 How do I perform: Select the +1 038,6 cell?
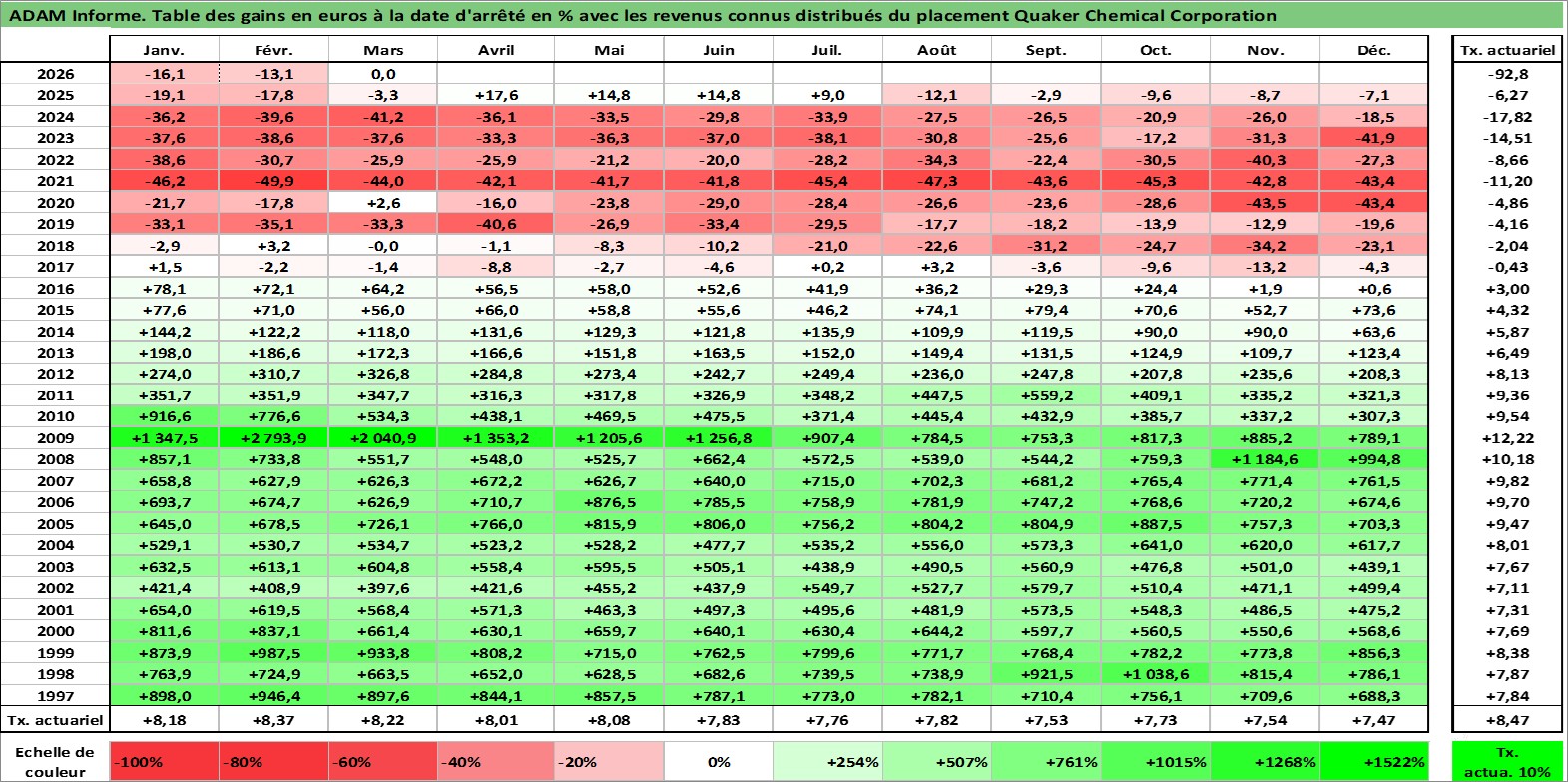tap(1155, 674)
